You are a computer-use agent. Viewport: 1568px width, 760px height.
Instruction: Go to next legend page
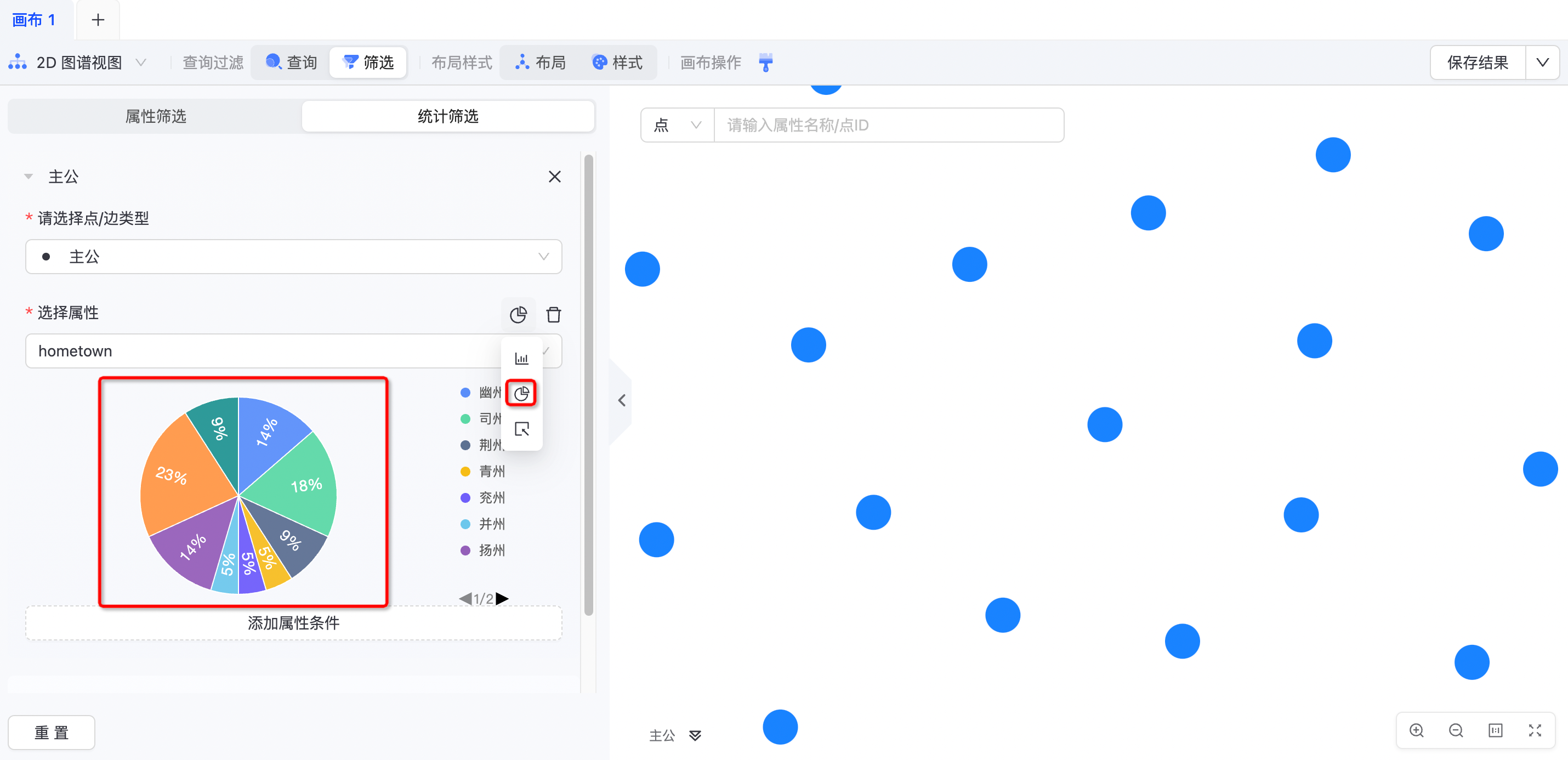tap(502, 599)
